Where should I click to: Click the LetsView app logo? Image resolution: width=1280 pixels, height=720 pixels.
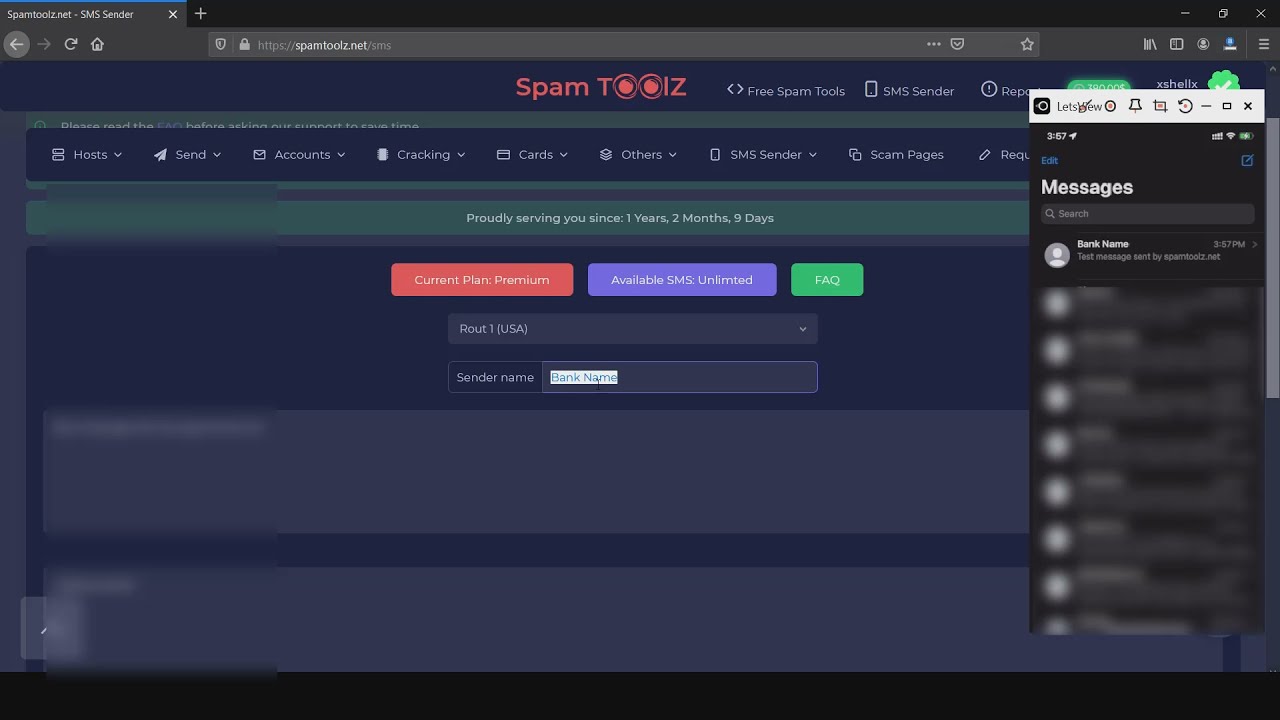1042,106
